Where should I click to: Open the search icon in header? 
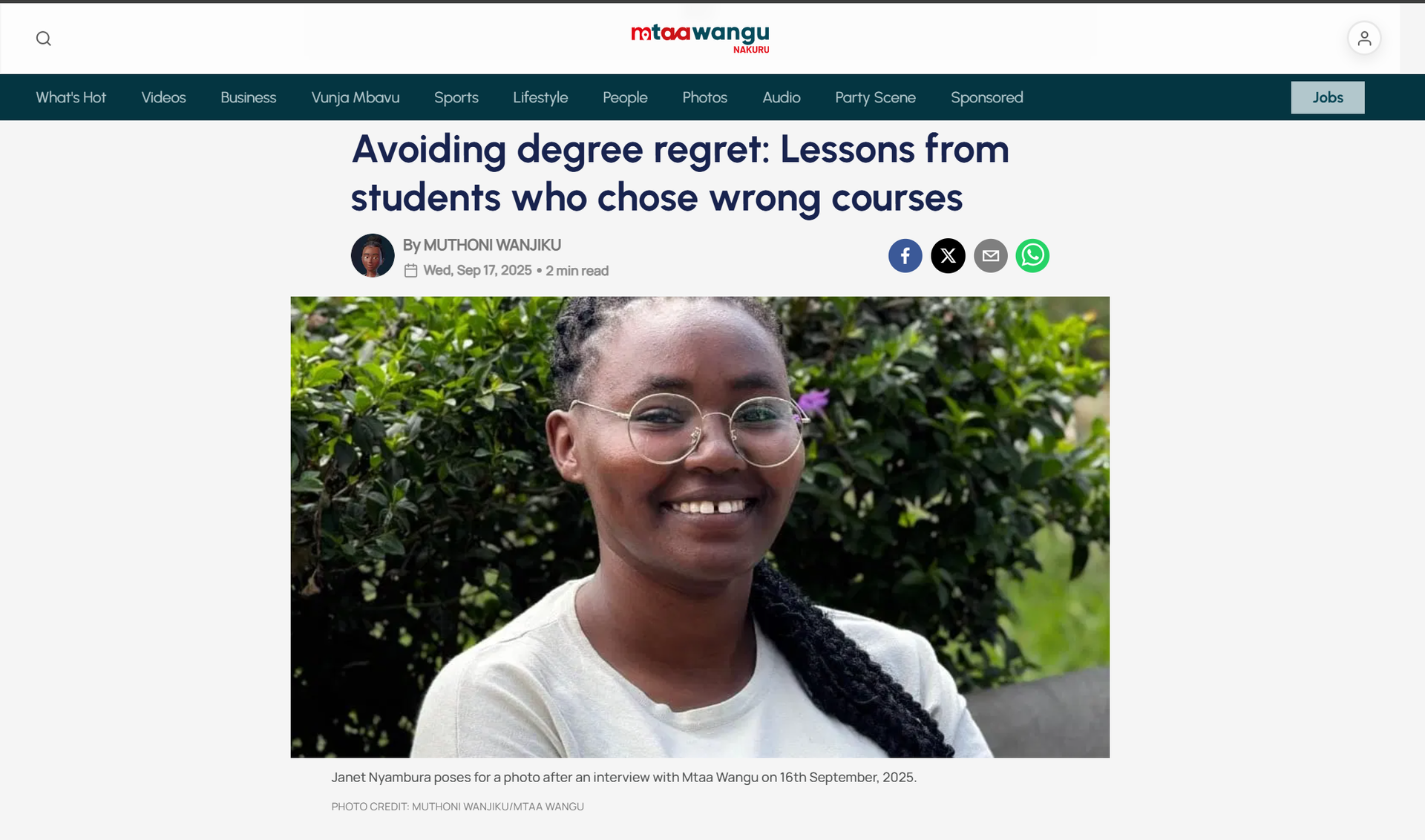pyautogui.click(x=44, y=39)
